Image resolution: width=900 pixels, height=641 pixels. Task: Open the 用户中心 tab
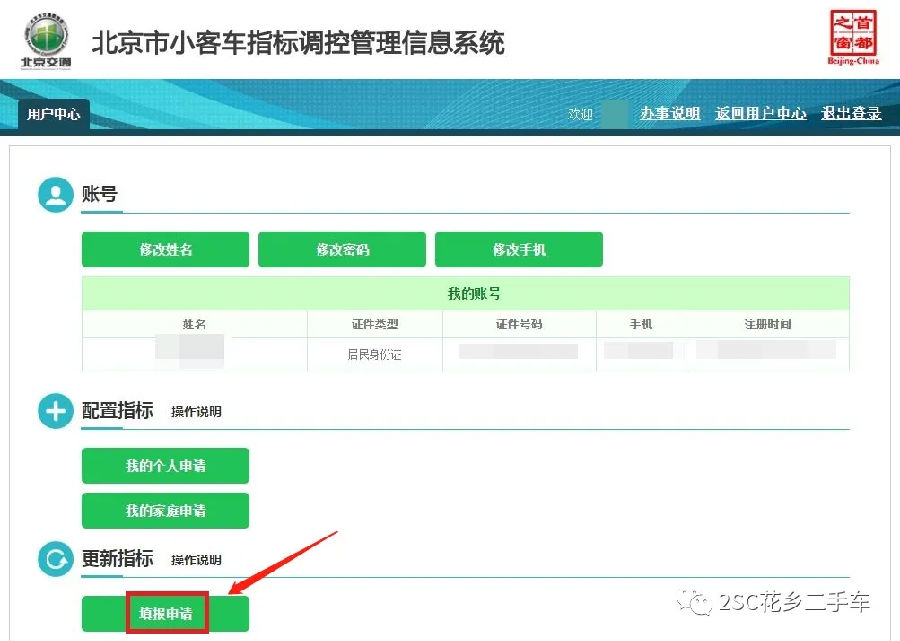[53, 114]
